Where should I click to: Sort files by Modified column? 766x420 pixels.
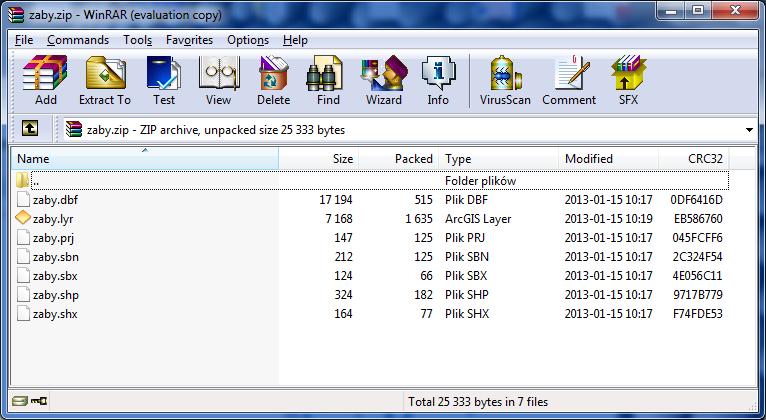(608, 159)
